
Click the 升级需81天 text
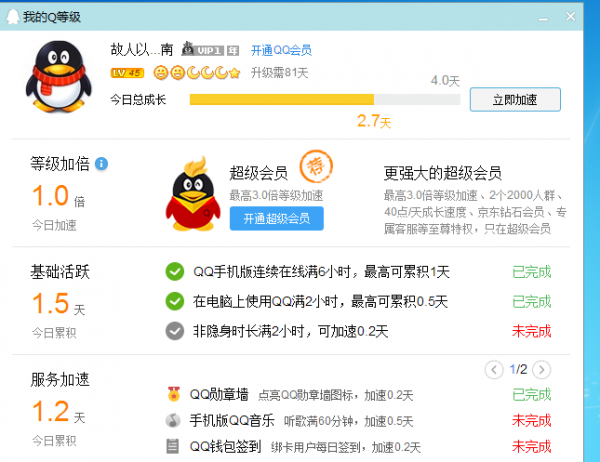tap(279, 73)
